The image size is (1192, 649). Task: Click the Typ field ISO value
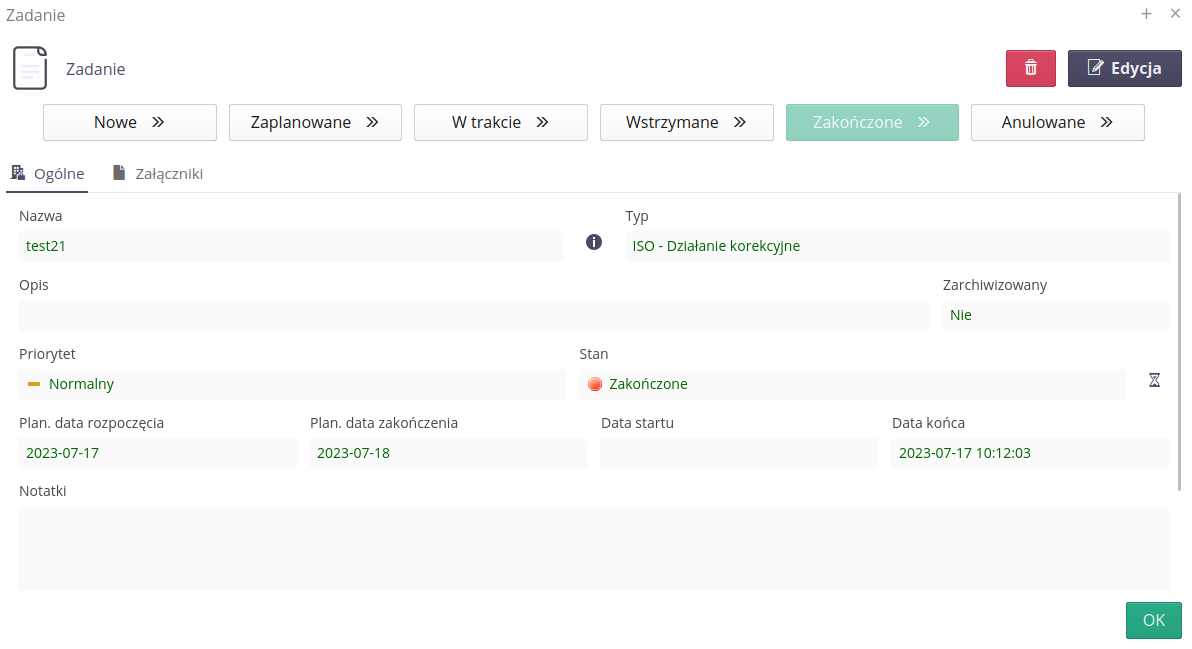[896, 246]
